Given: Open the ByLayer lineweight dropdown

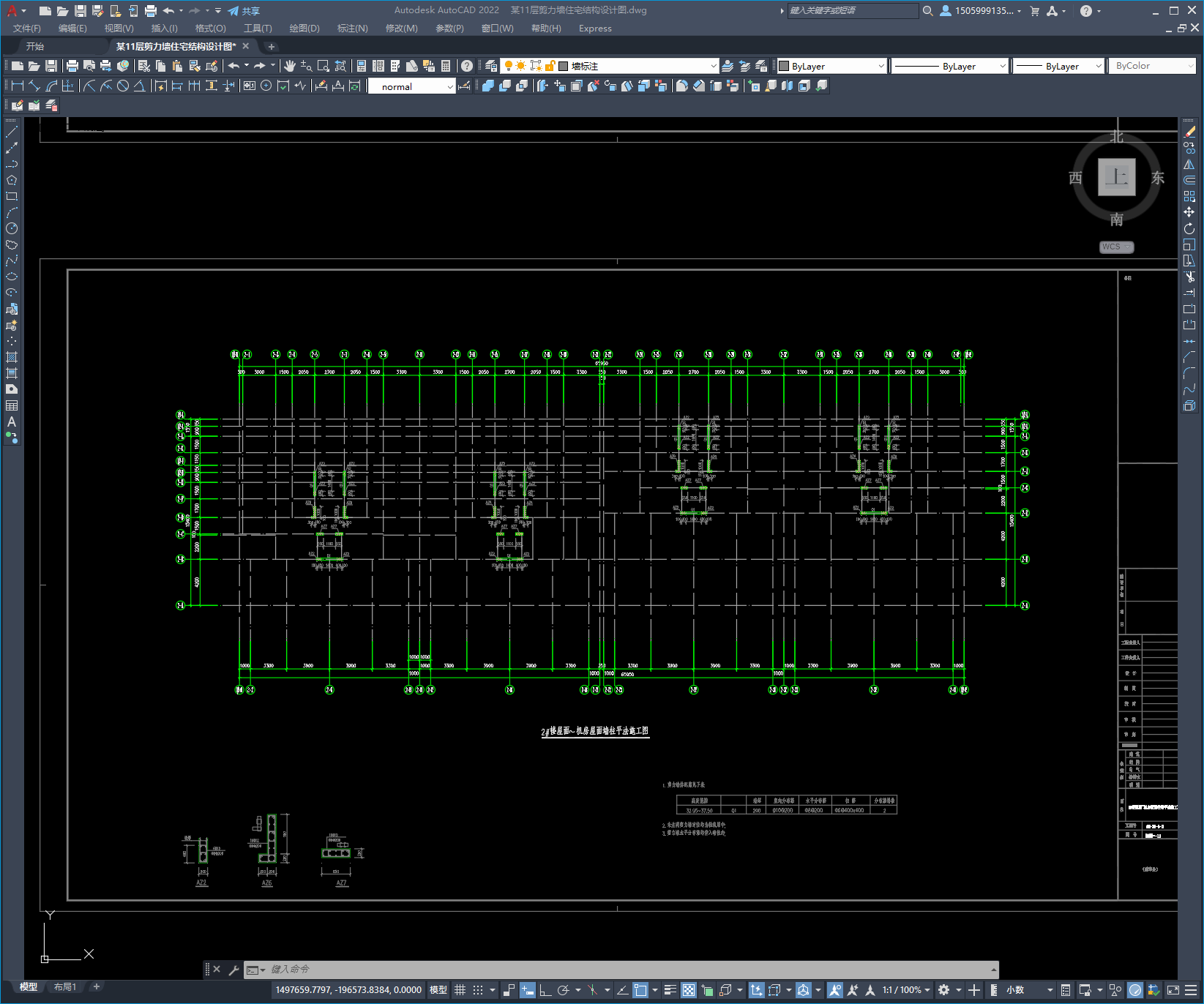Looking at the screenshot, I should tap(1058, 66).
